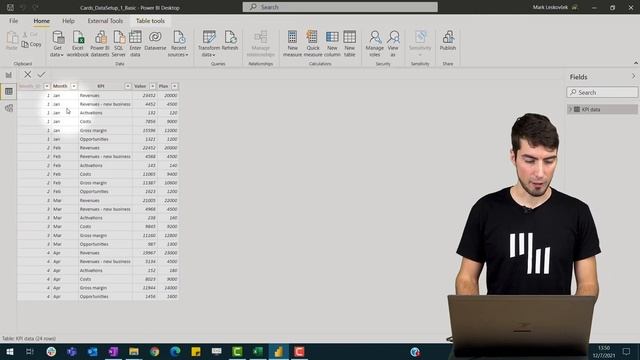
Task: Switch to Data view
Action: click(9, 91)
